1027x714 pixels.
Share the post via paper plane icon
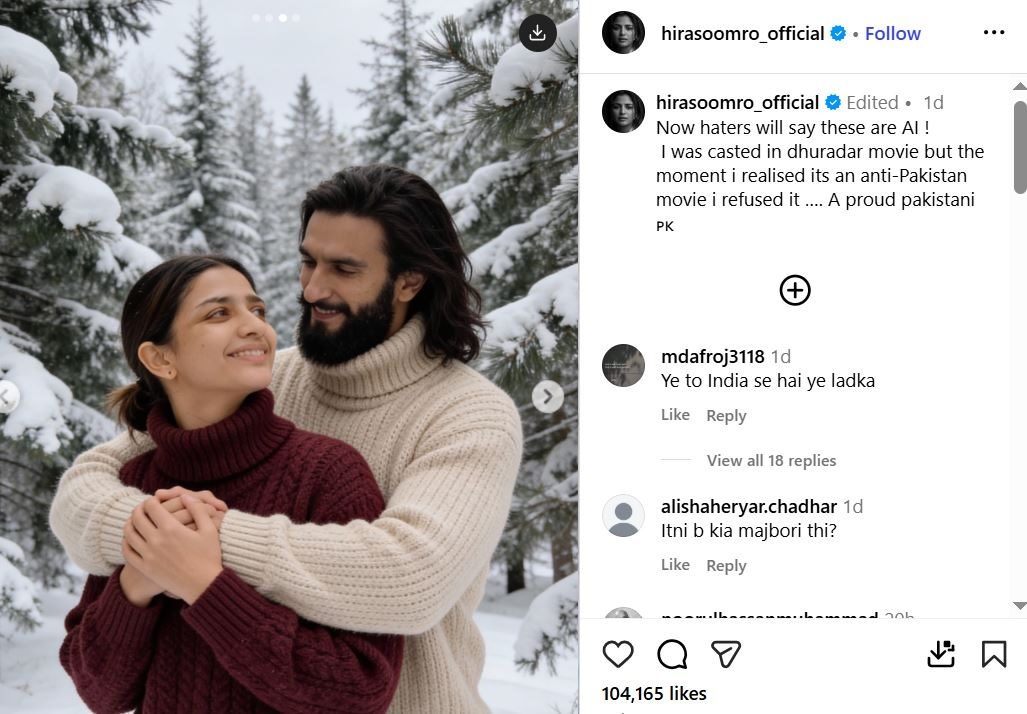click(725, 654)
